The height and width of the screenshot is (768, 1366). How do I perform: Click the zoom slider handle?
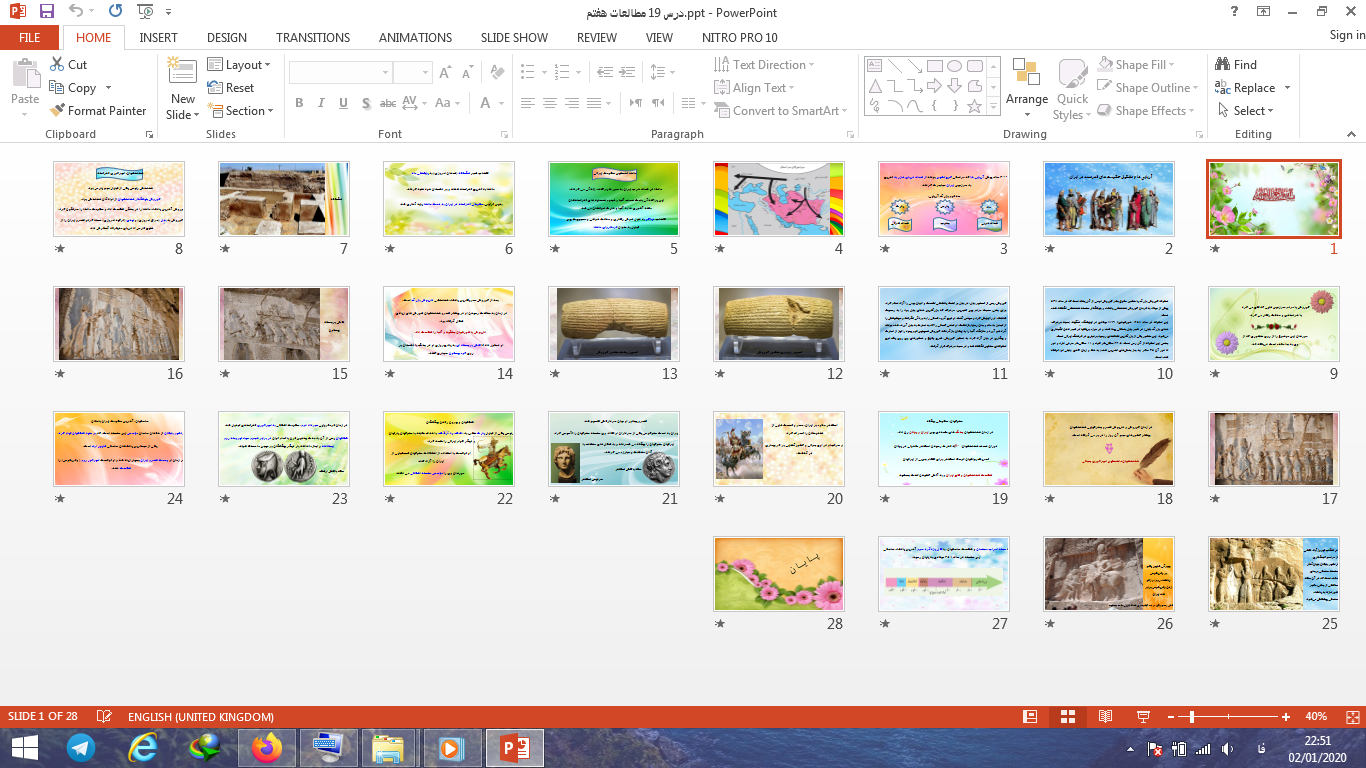coord(1192,717)
